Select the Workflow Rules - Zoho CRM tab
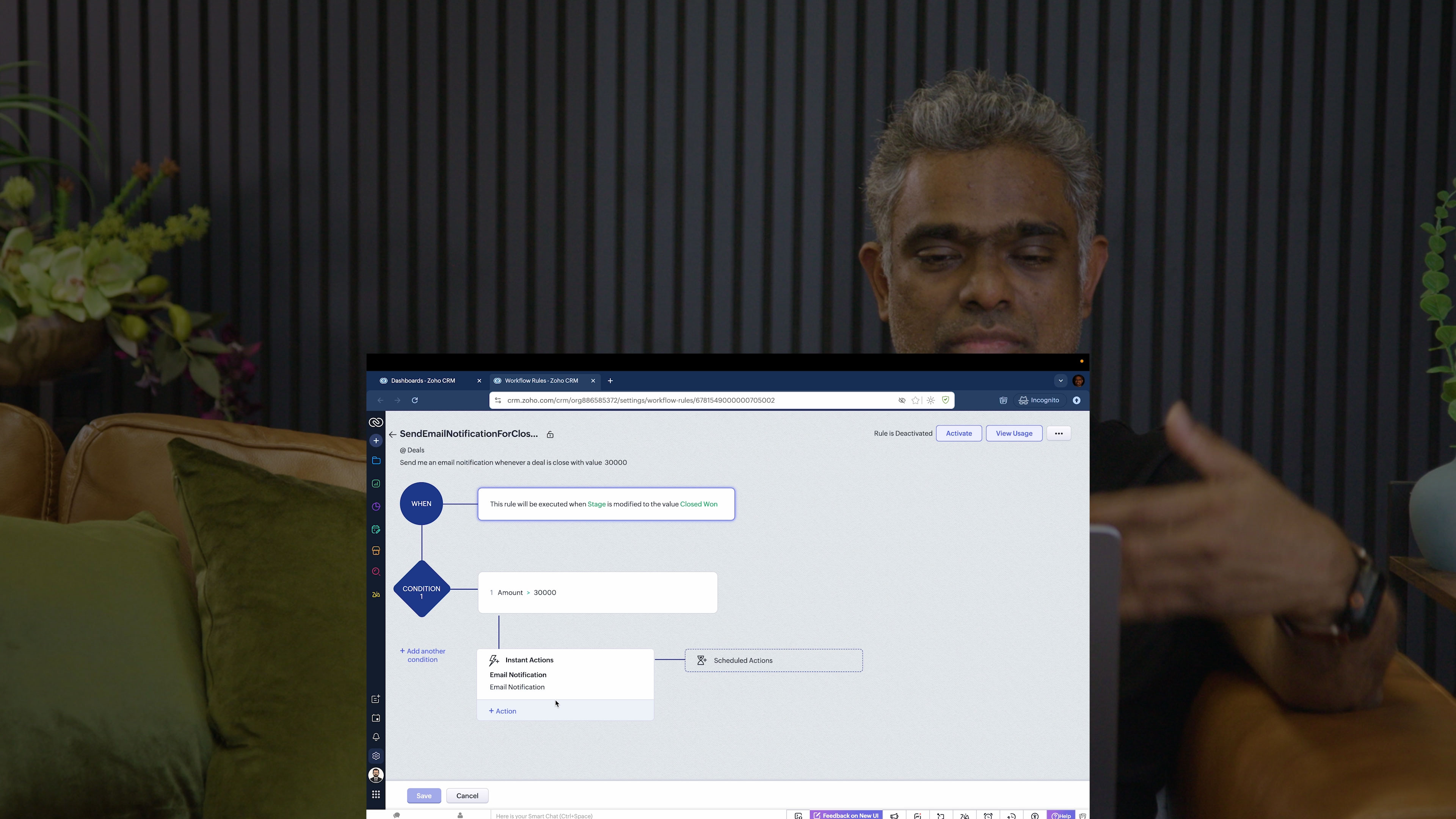Screen dimensions: 1456x819 [541, 381]
